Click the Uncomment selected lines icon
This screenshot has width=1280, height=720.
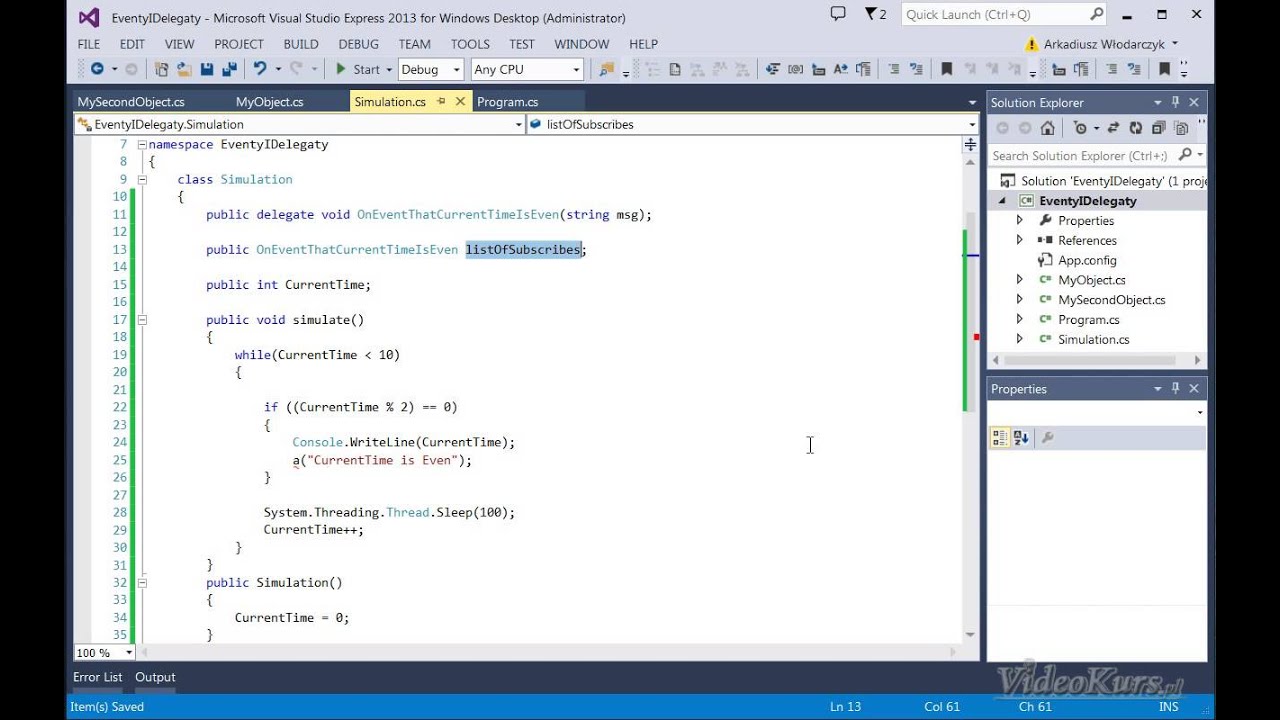point(917,69)
